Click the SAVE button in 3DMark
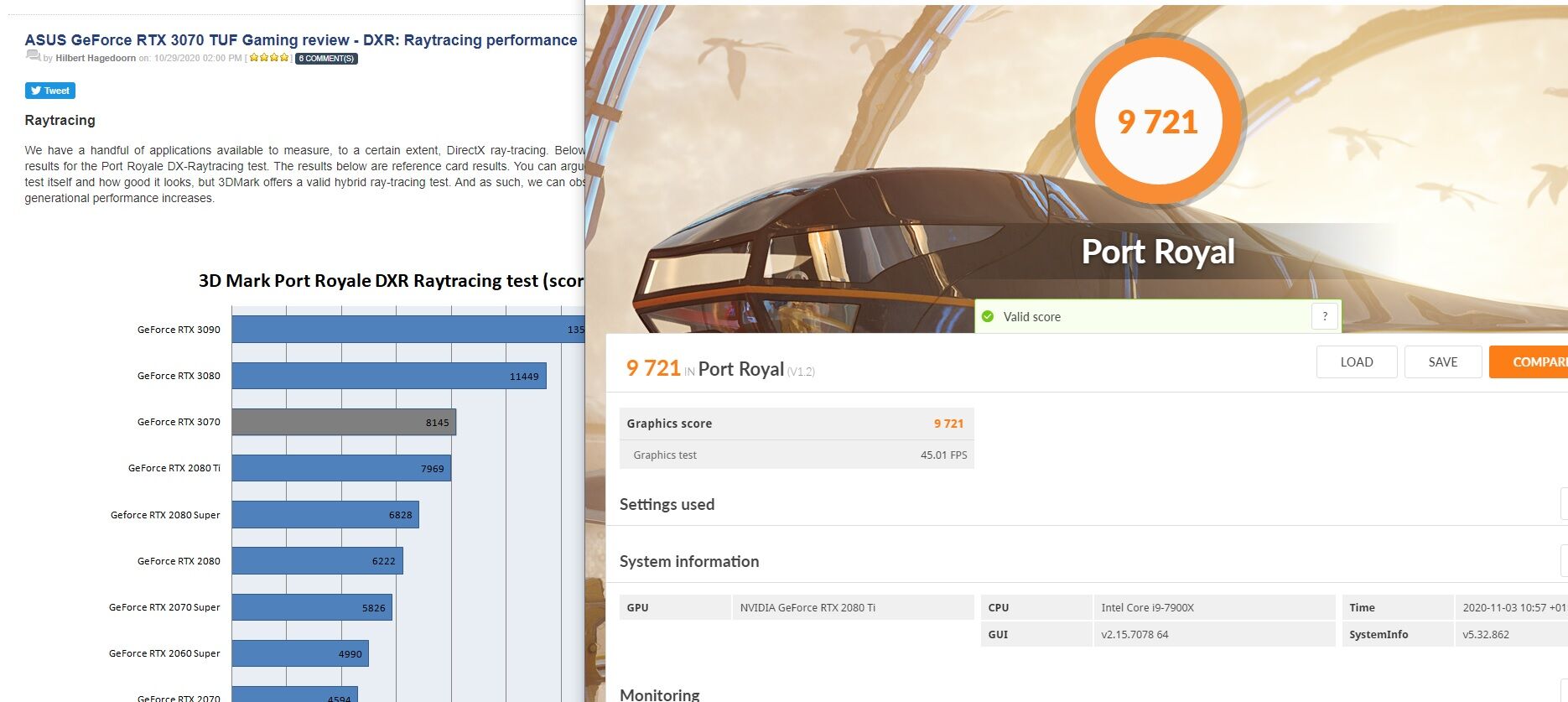The image size is (1568, 702). click(1443, 361)
